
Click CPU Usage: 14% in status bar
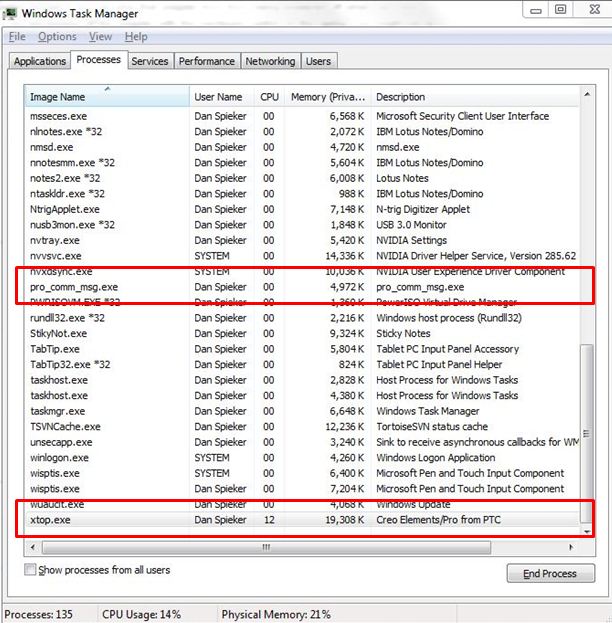point(141,614)
